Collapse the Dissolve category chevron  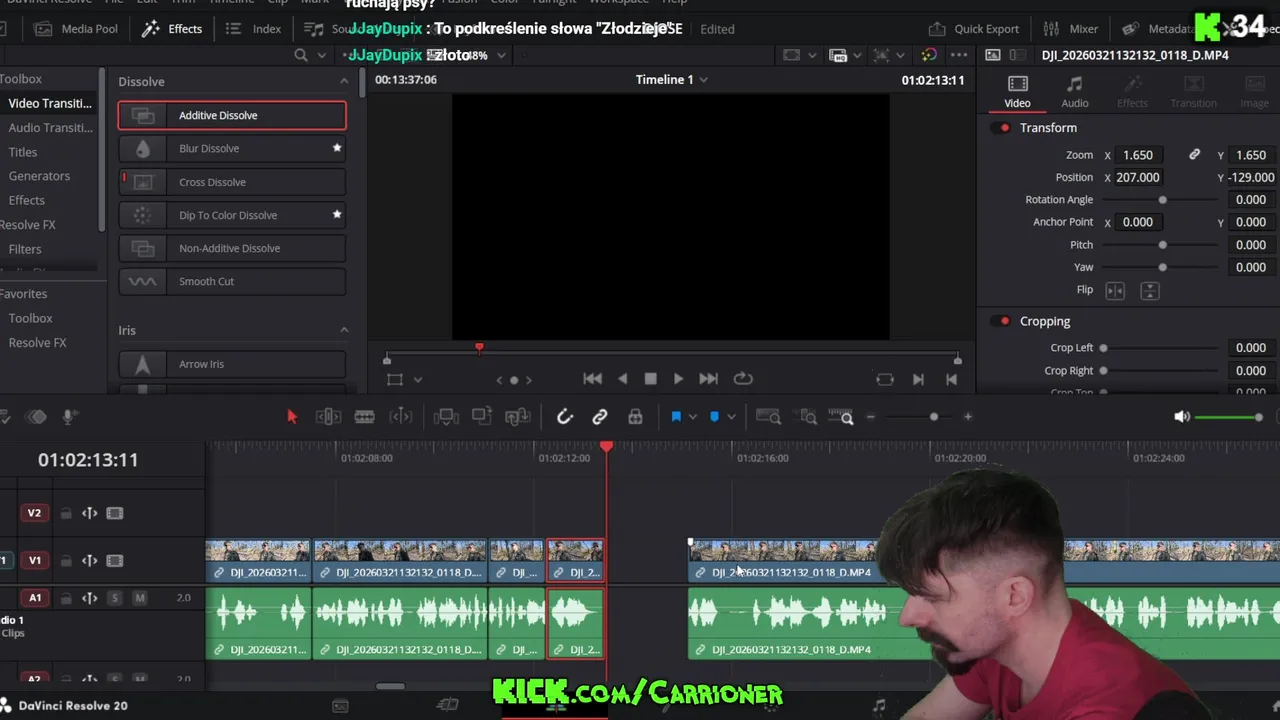click(344, 82)
